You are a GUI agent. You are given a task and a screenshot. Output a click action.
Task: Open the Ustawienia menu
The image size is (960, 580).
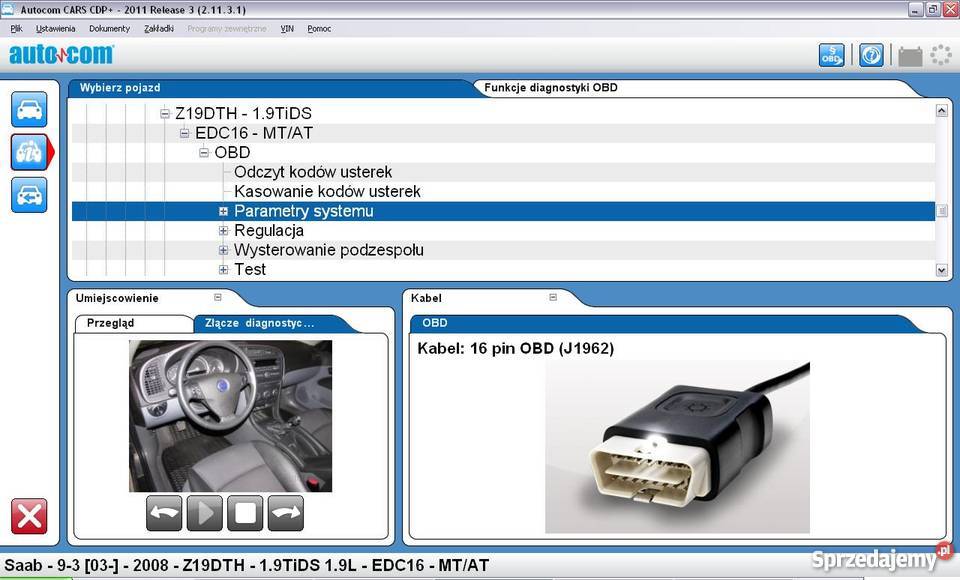[x=55, y=28]
